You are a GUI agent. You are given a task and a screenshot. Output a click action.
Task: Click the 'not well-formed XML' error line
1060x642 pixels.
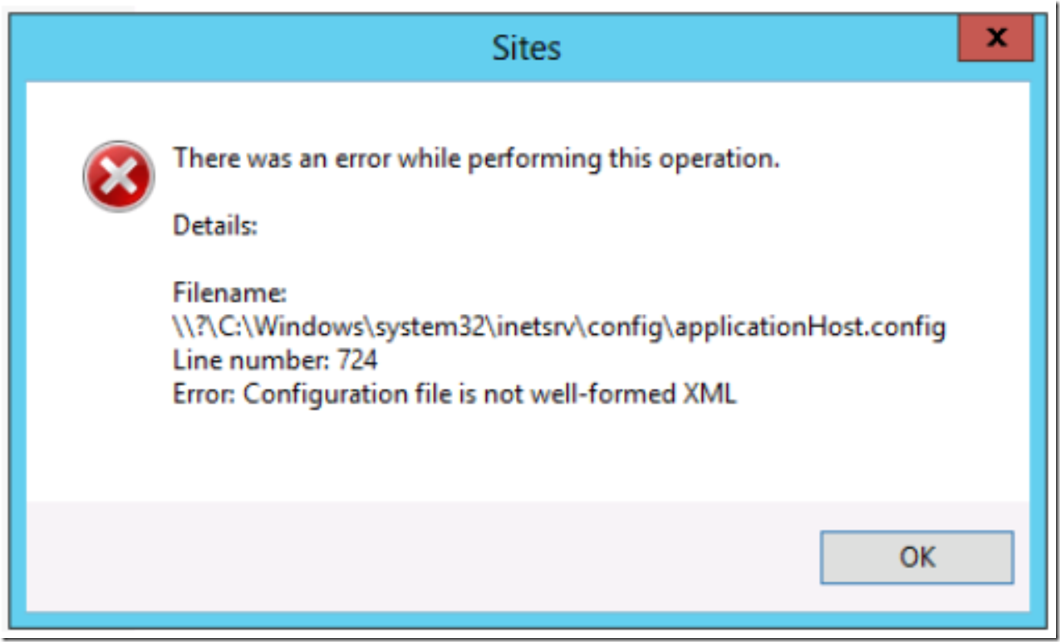(x=454, y=394)
